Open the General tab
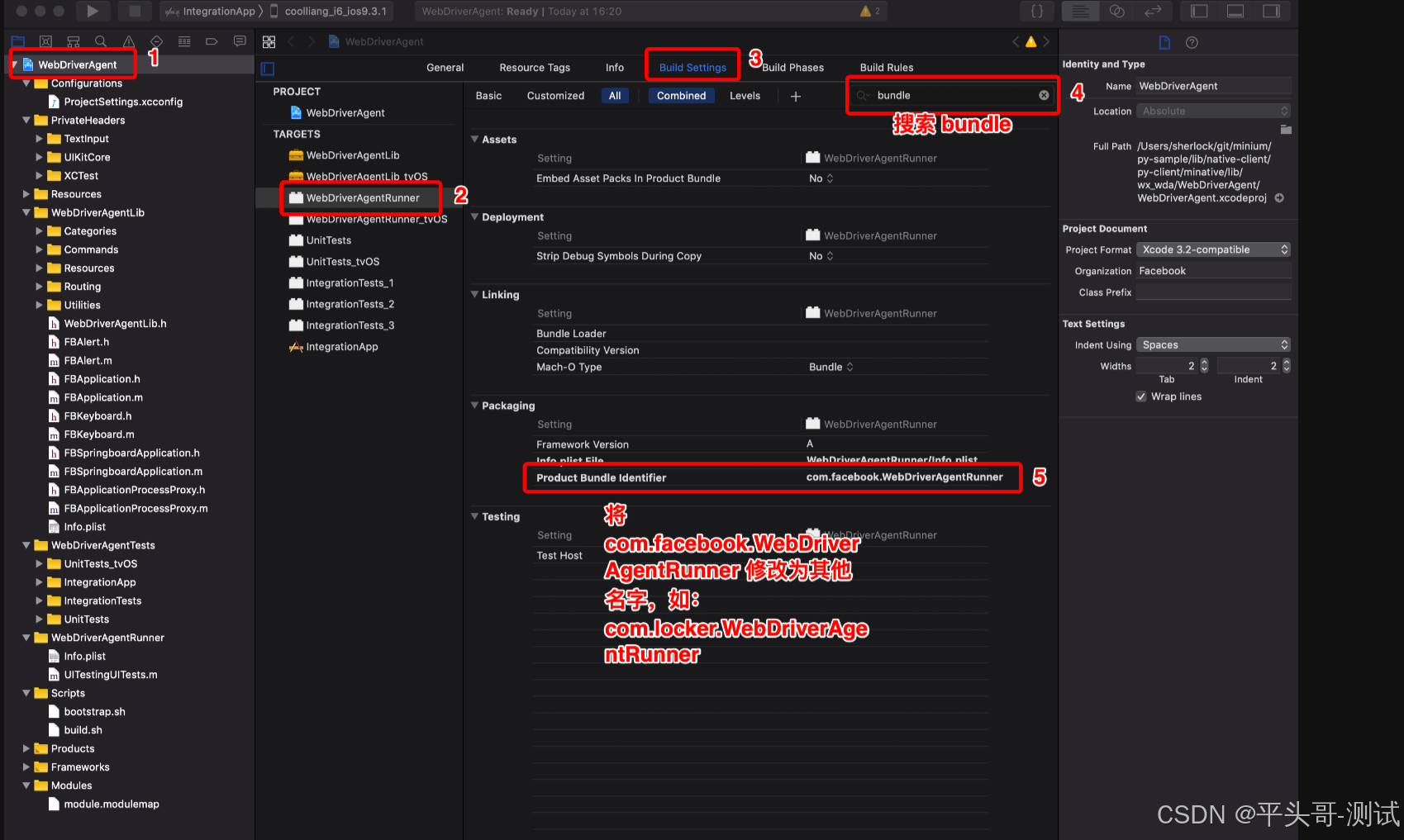This screenshot has width=1404, height=840. click(445, 68)
